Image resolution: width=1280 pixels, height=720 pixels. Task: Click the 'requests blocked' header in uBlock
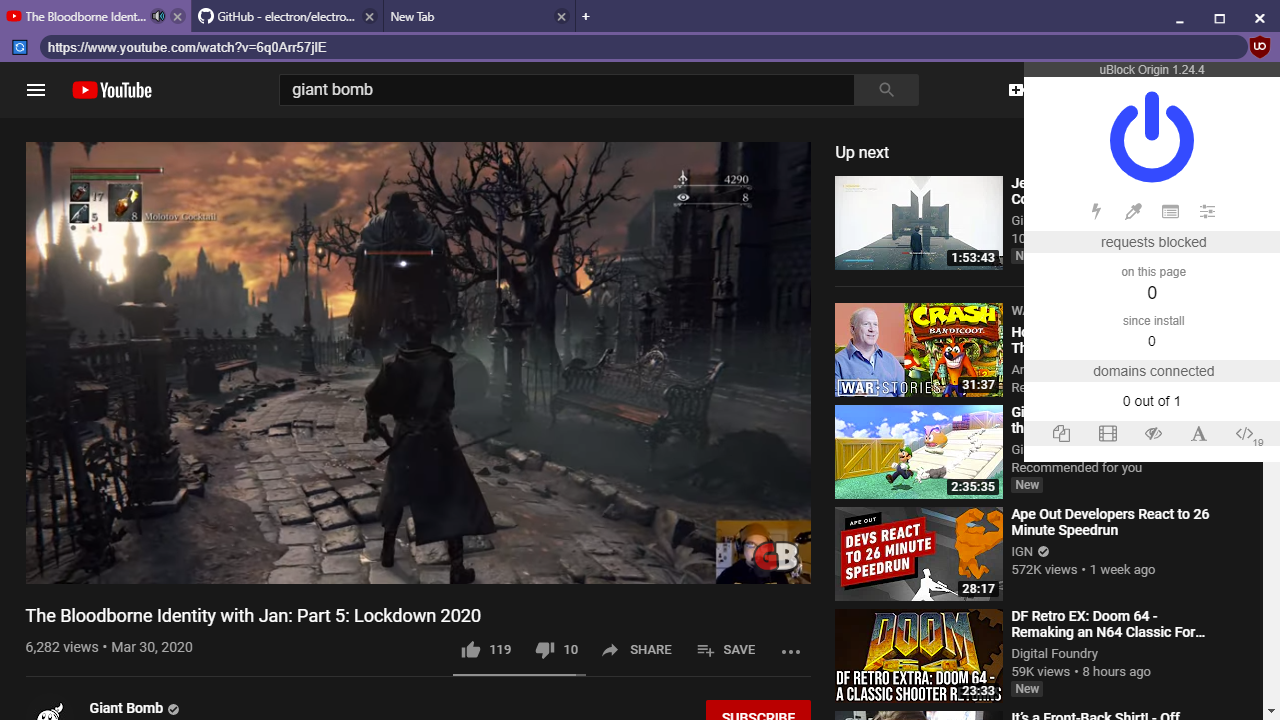coord(1152,242)
